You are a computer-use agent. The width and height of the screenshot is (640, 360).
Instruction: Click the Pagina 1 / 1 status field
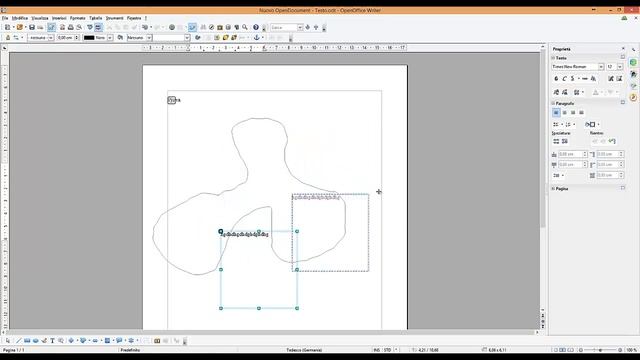(x=14, y=350)
